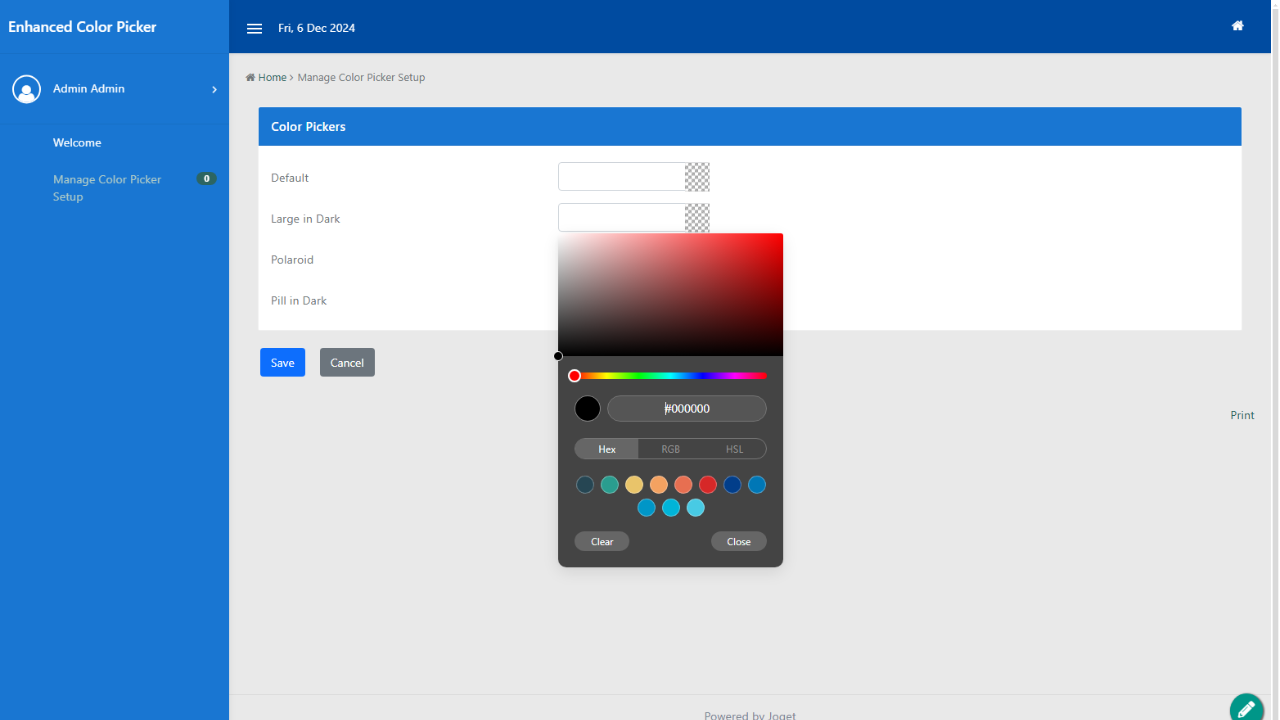
Task: Click the hex value input field
Action: [687, 409]
